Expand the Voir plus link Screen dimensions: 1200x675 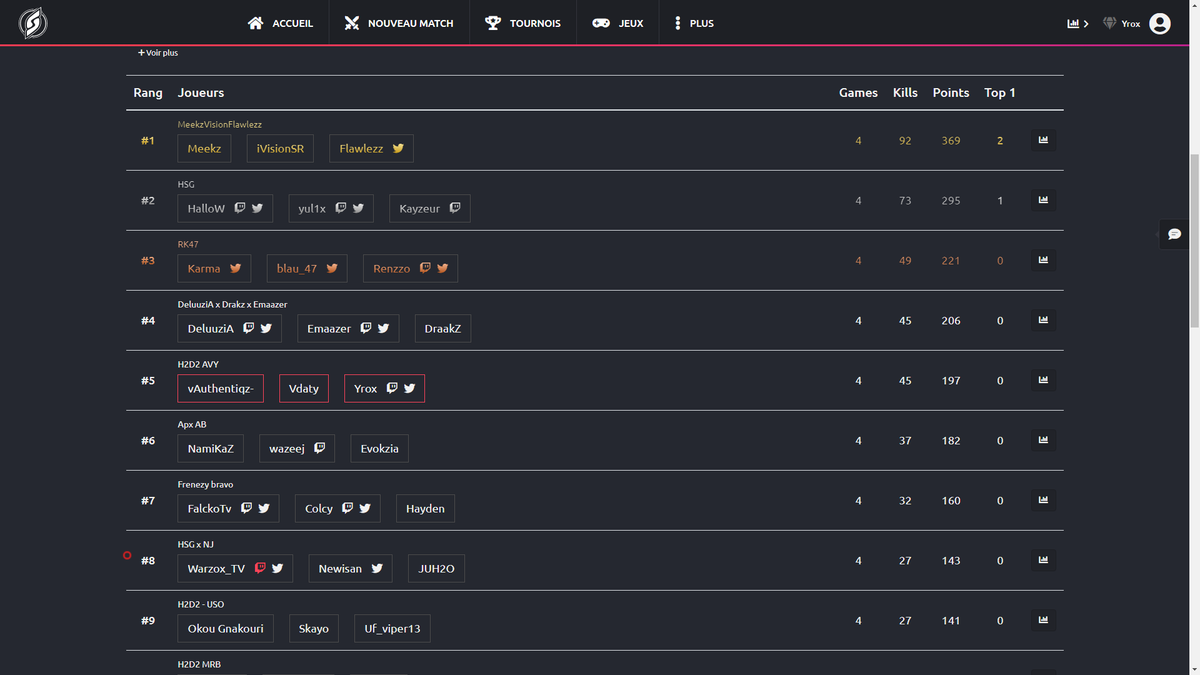158,52
